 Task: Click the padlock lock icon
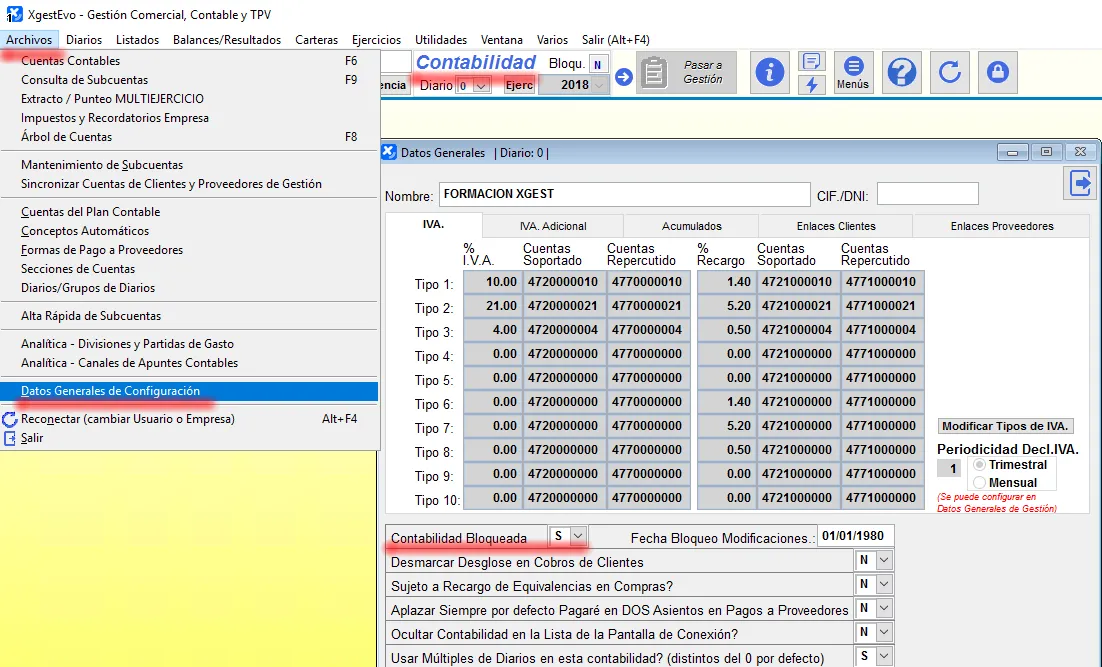coord(996,73)
